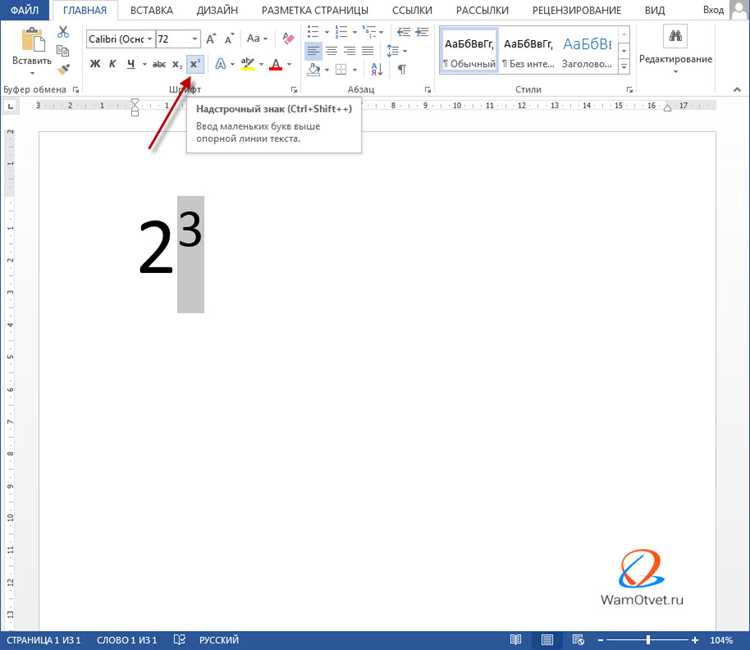The width and height of the screenshot is (750, 650).
Task: Click СЛОВО 1 ИЗ 1 word count
Action: point(127,640)
